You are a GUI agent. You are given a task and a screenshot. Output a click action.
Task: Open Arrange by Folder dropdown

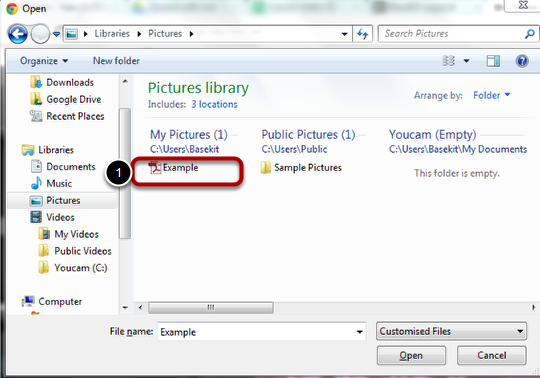(x=491, y=95)
